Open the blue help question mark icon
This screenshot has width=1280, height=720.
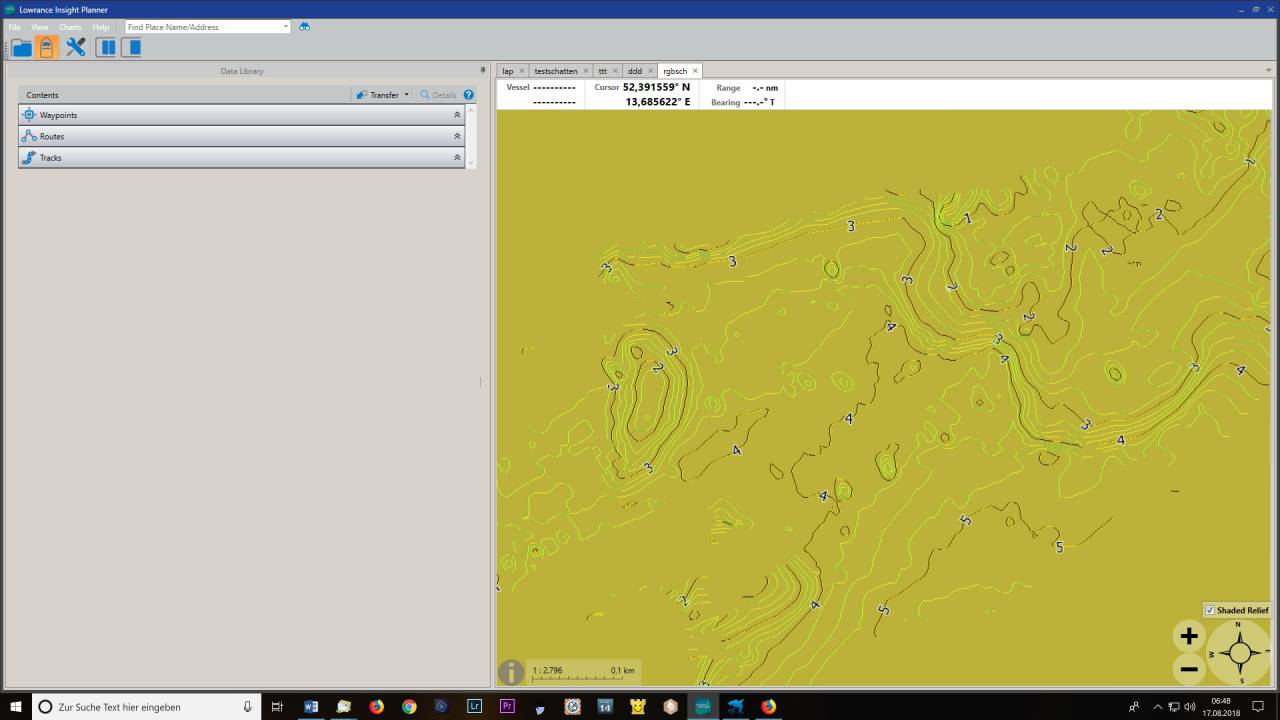pyautogui.click(x=468, y=95)
